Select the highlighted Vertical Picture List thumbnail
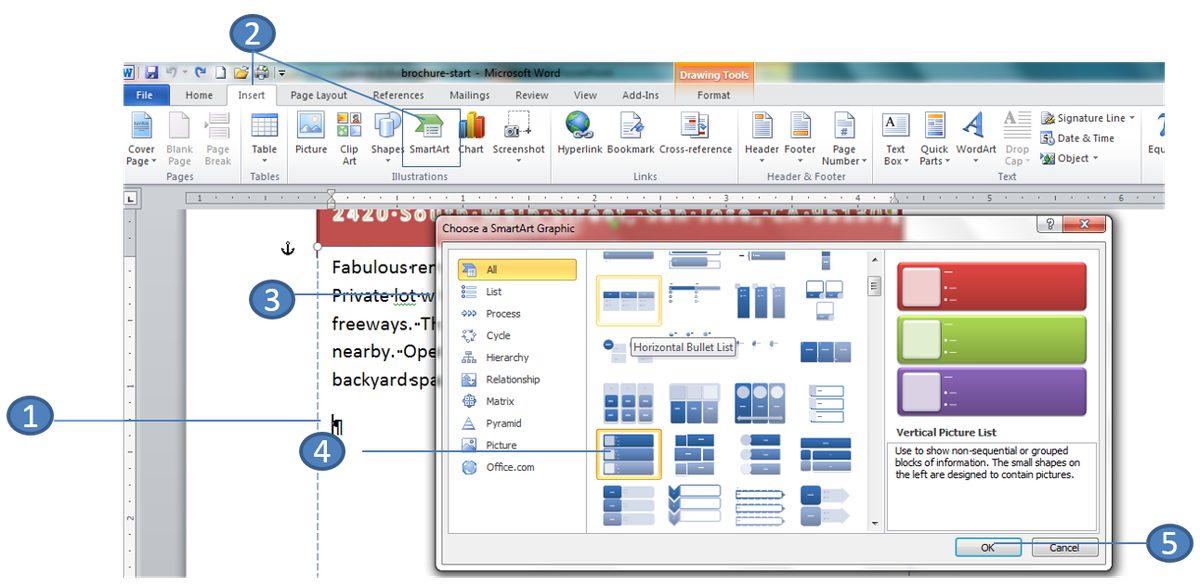 (x=628, y=454)
